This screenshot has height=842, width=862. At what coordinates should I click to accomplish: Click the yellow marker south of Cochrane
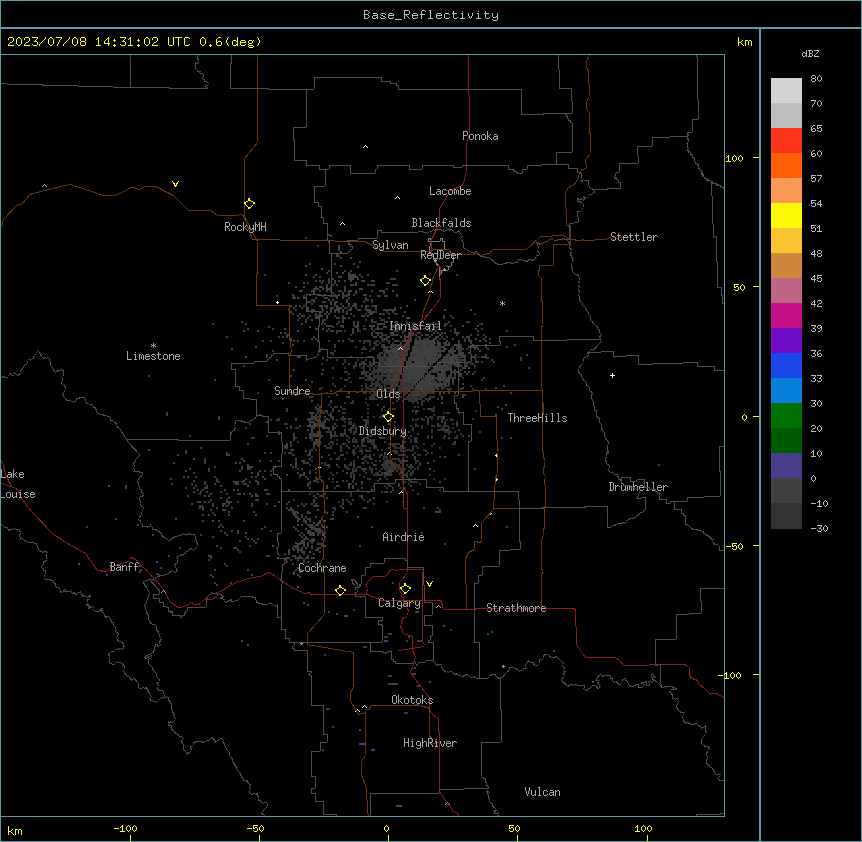[340, 590]
